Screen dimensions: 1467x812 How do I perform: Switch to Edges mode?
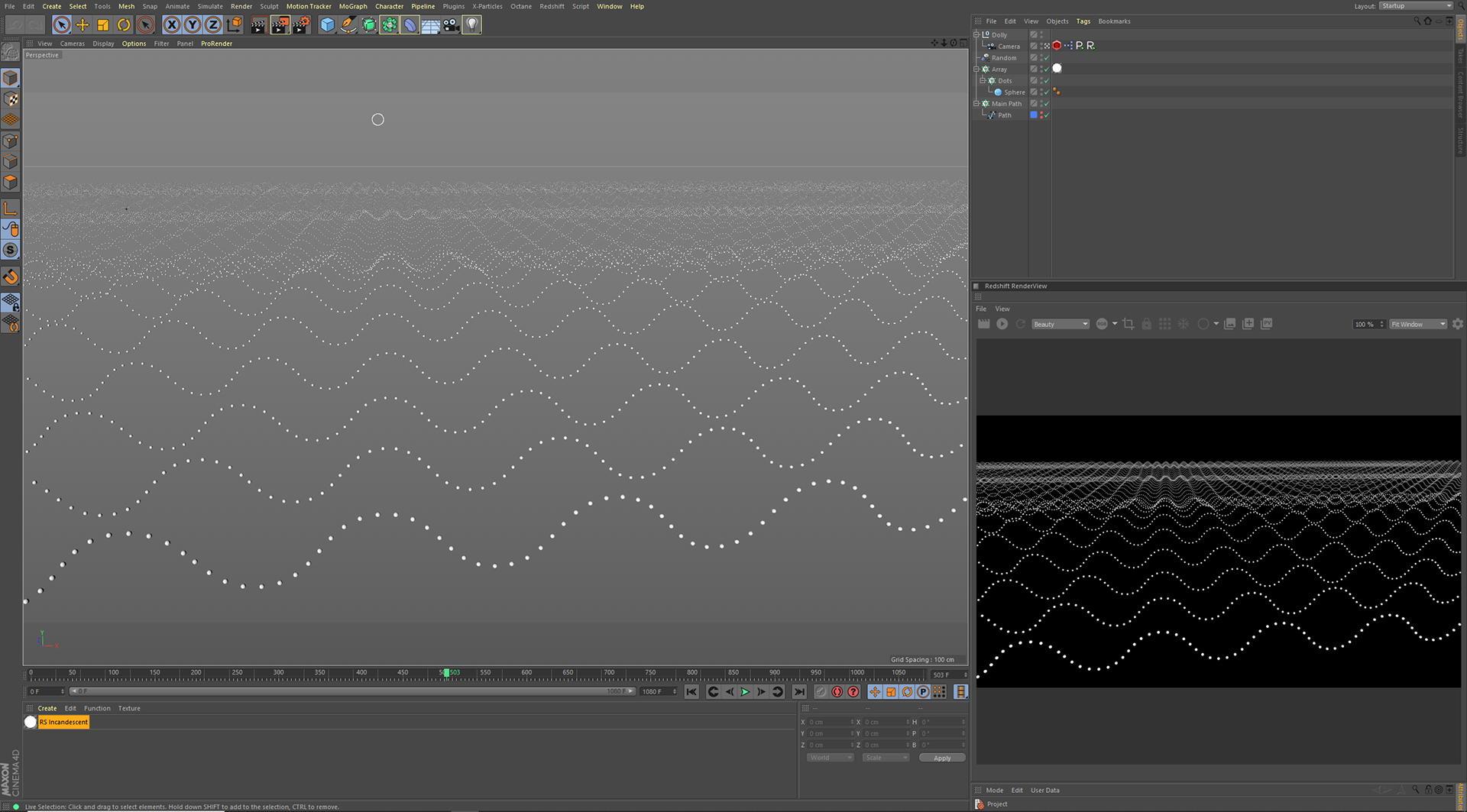11,162
